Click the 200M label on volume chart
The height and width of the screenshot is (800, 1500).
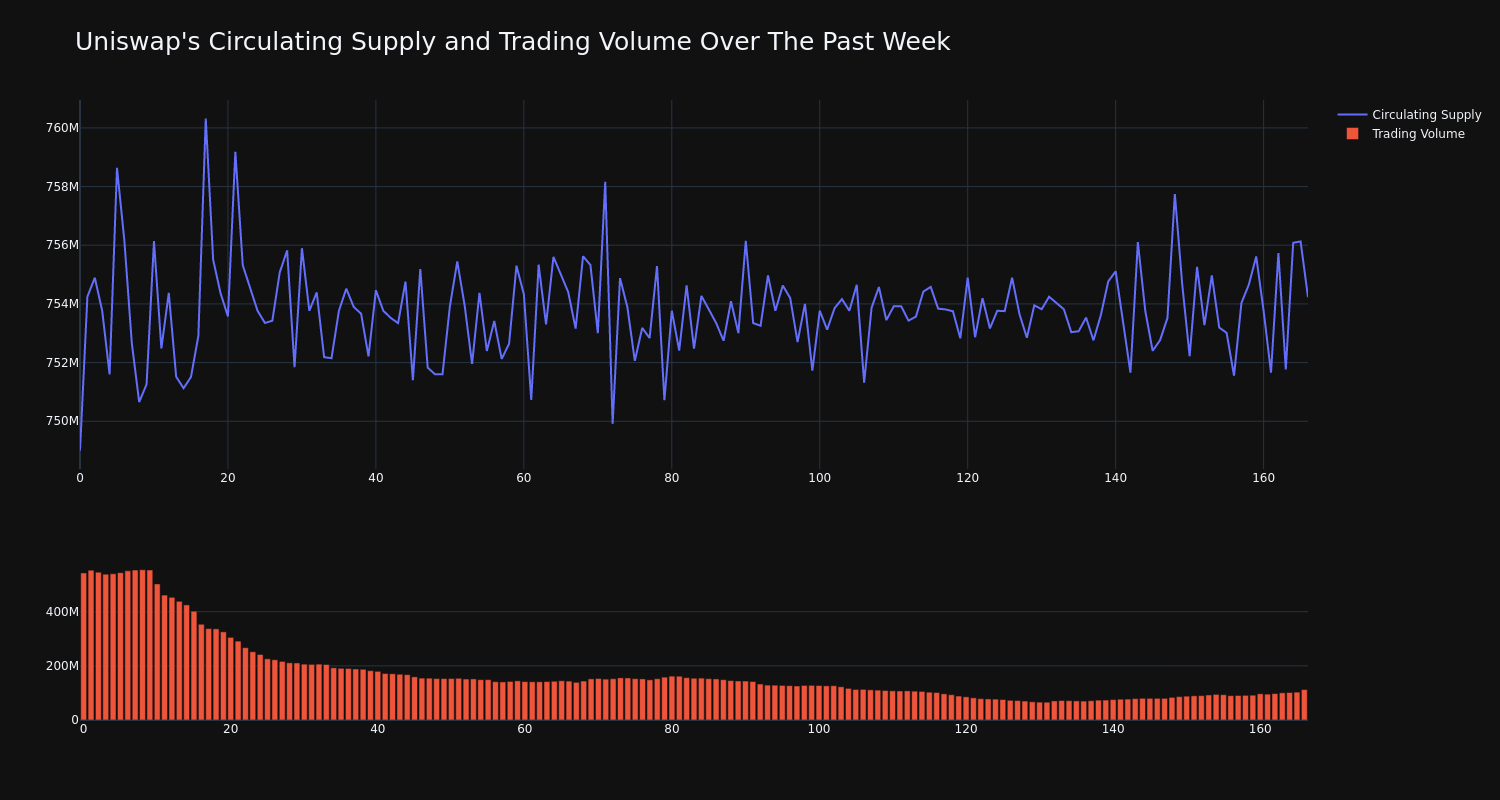(62, 666)
